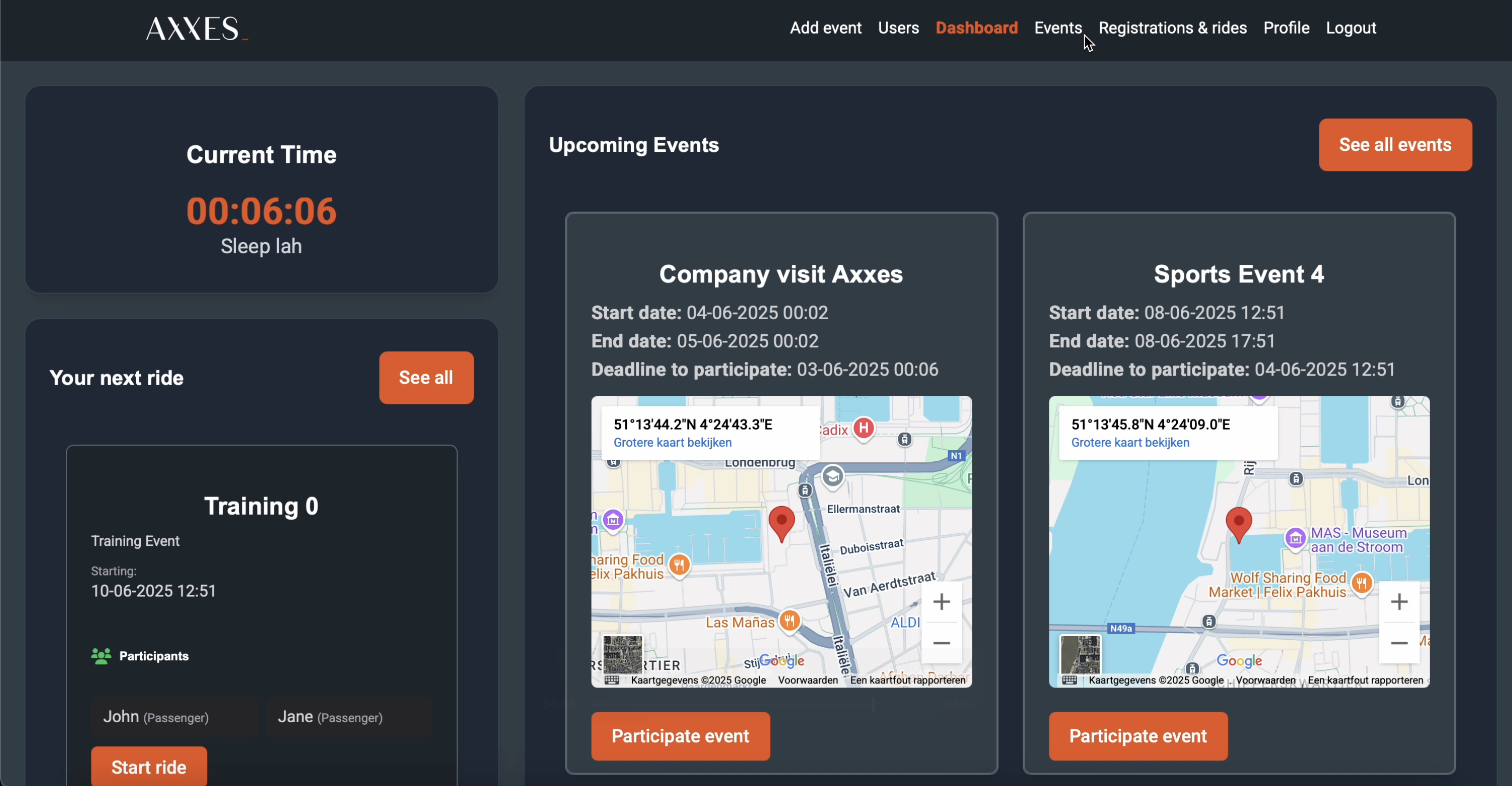1512x786 pixels.
Task: Click Een kaartfout rapporteren on Company visit Axxes map
Action: (x=907, y=680)
